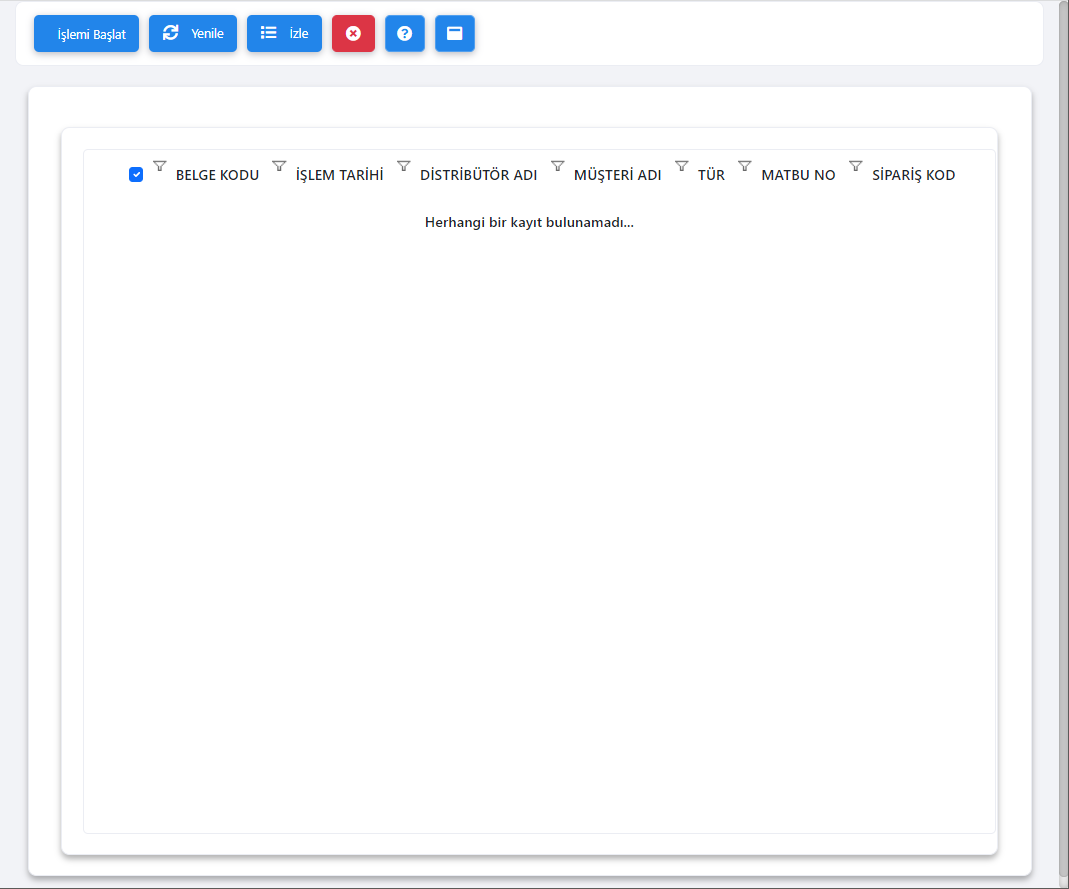Click the Yenile refresh button
The image size is (1069, 889).
(193, 33)
